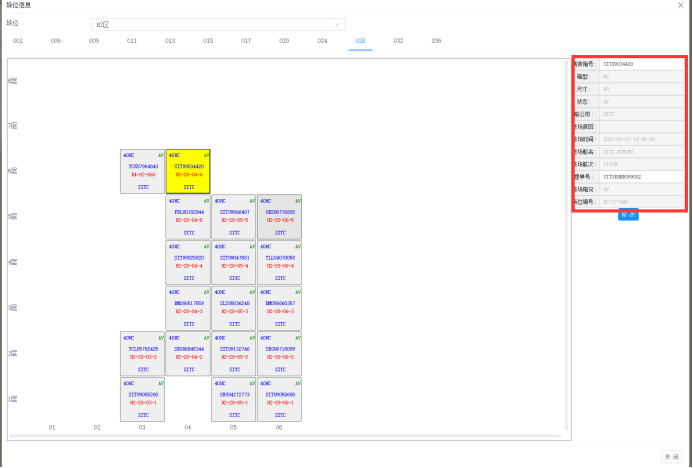Click the container number field SITU9034420

[x=642, y=63]
